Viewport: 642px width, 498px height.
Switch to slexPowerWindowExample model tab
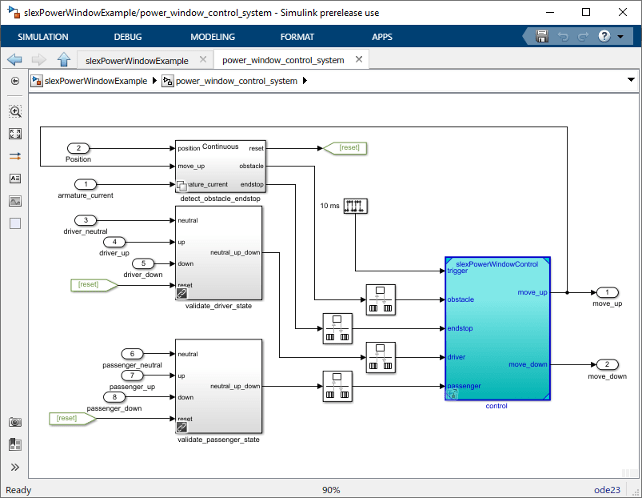[x=137, y=61]
